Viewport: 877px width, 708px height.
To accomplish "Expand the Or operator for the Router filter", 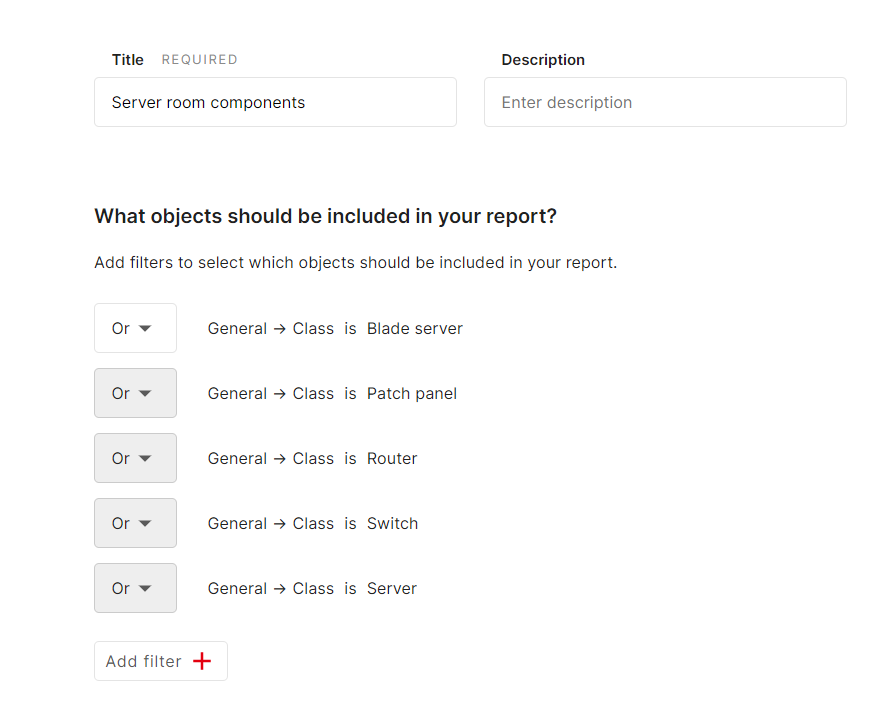I will pyautogui.click(x=135, y=458).
